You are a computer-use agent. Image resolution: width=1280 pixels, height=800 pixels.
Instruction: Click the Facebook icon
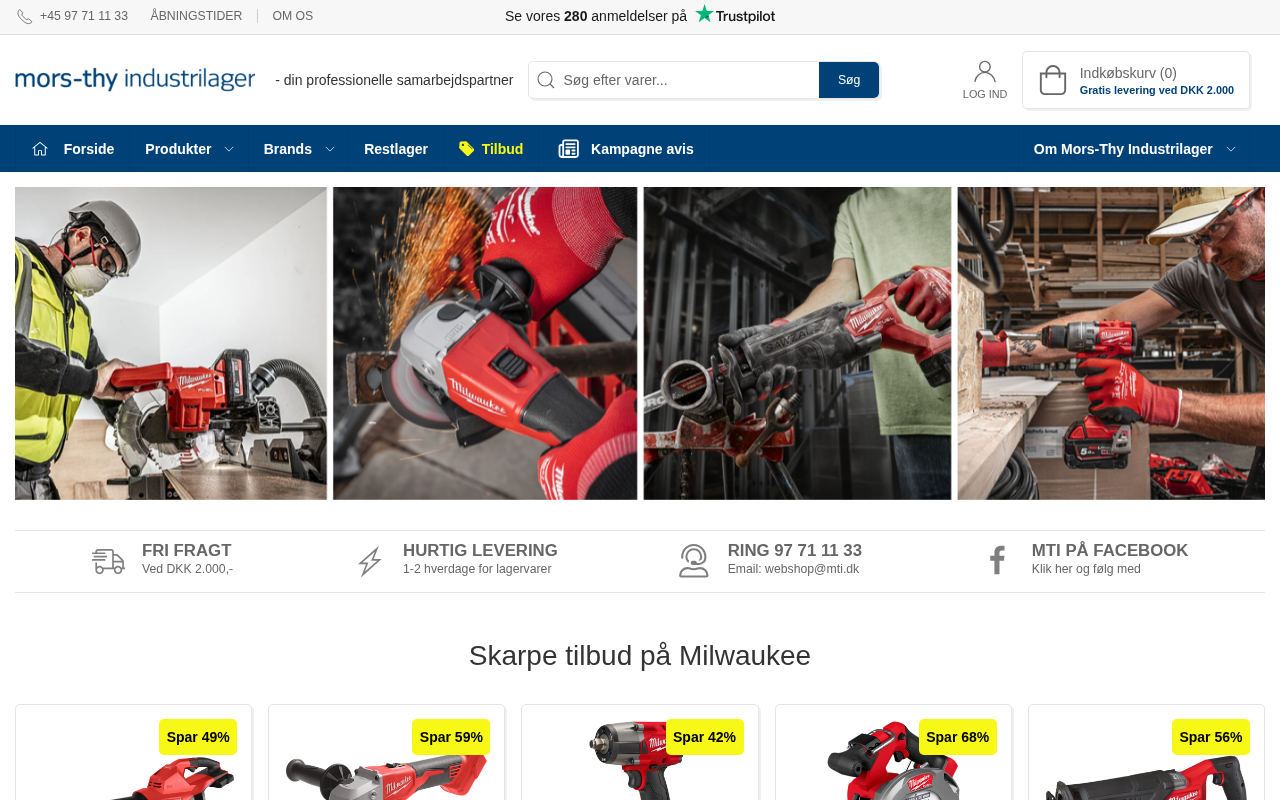pos(997,560)
